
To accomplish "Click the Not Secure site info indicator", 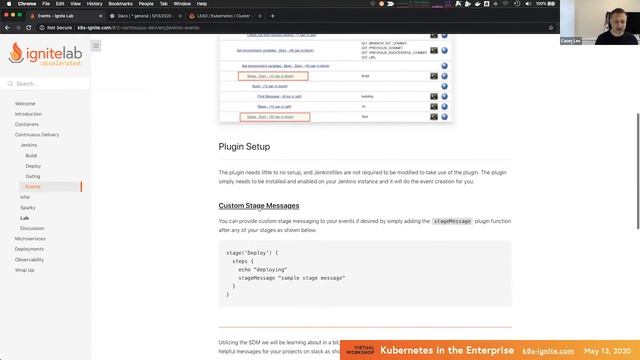I will coord(56,28).
